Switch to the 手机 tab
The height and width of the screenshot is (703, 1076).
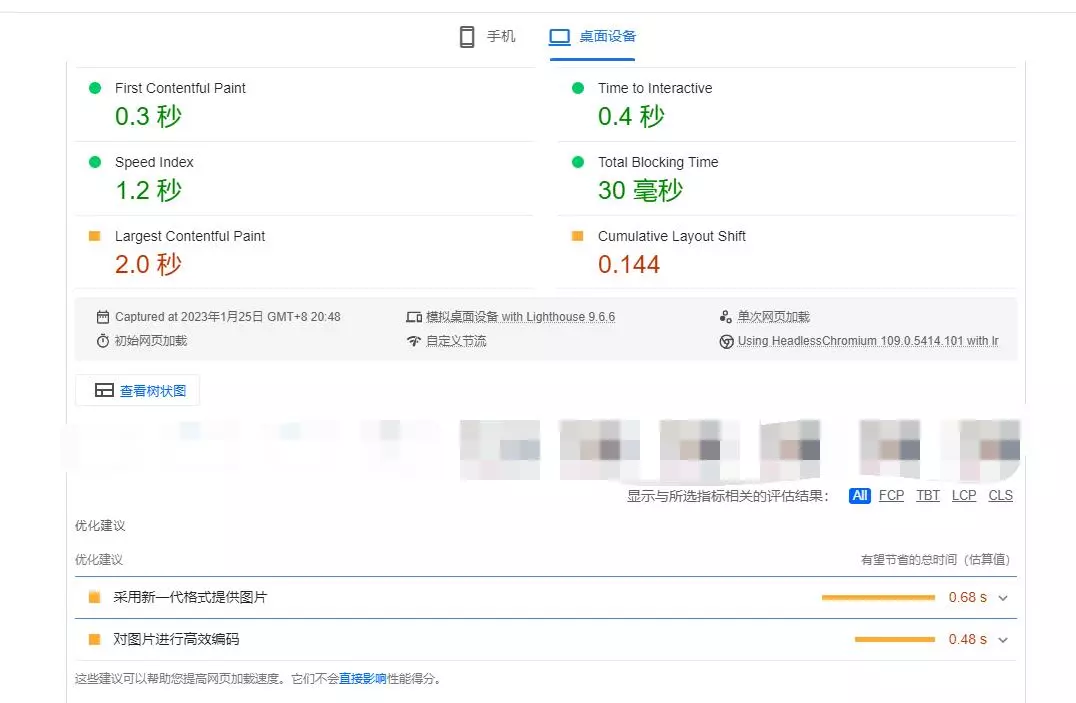click(501, 37)
